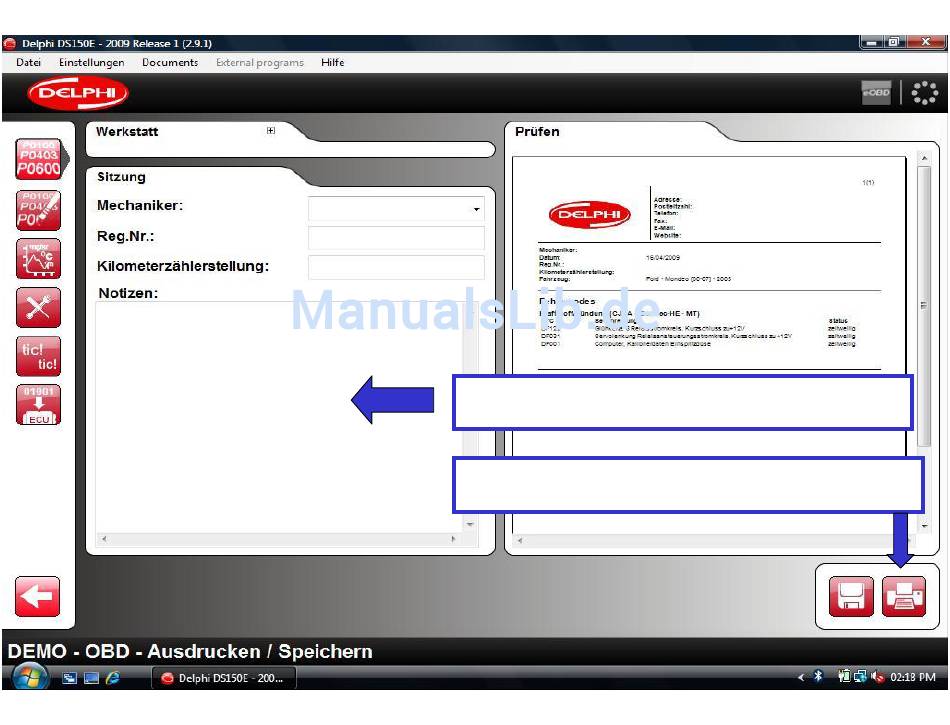This screenshot has width=950, height=725.
Task: Click the Prüfen preview scroll down arrow
Action: tap(924, 526)
